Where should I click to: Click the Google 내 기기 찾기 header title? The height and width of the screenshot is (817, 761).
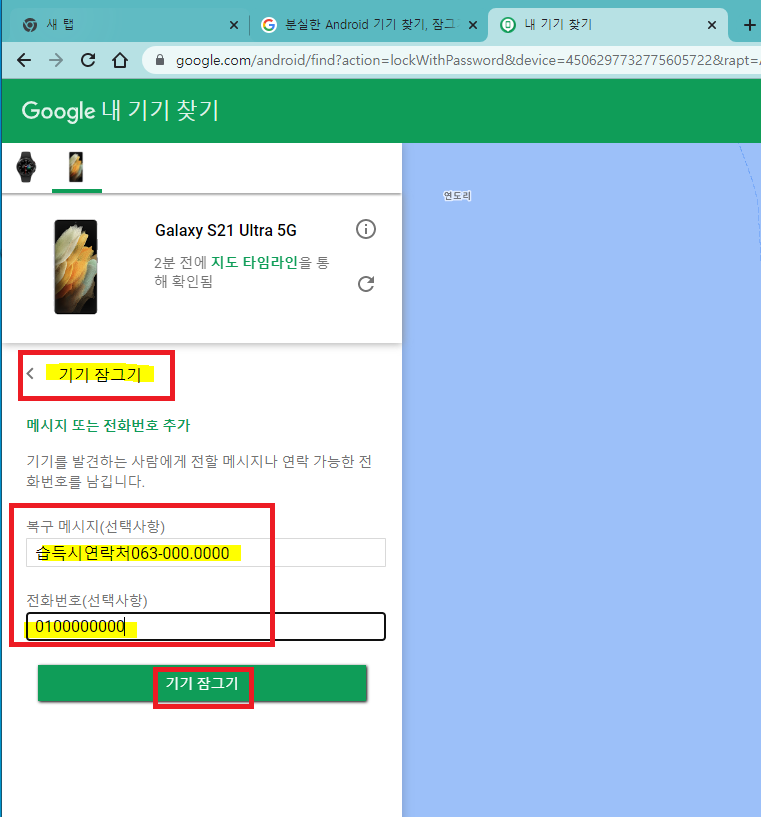tap(120, 110)
